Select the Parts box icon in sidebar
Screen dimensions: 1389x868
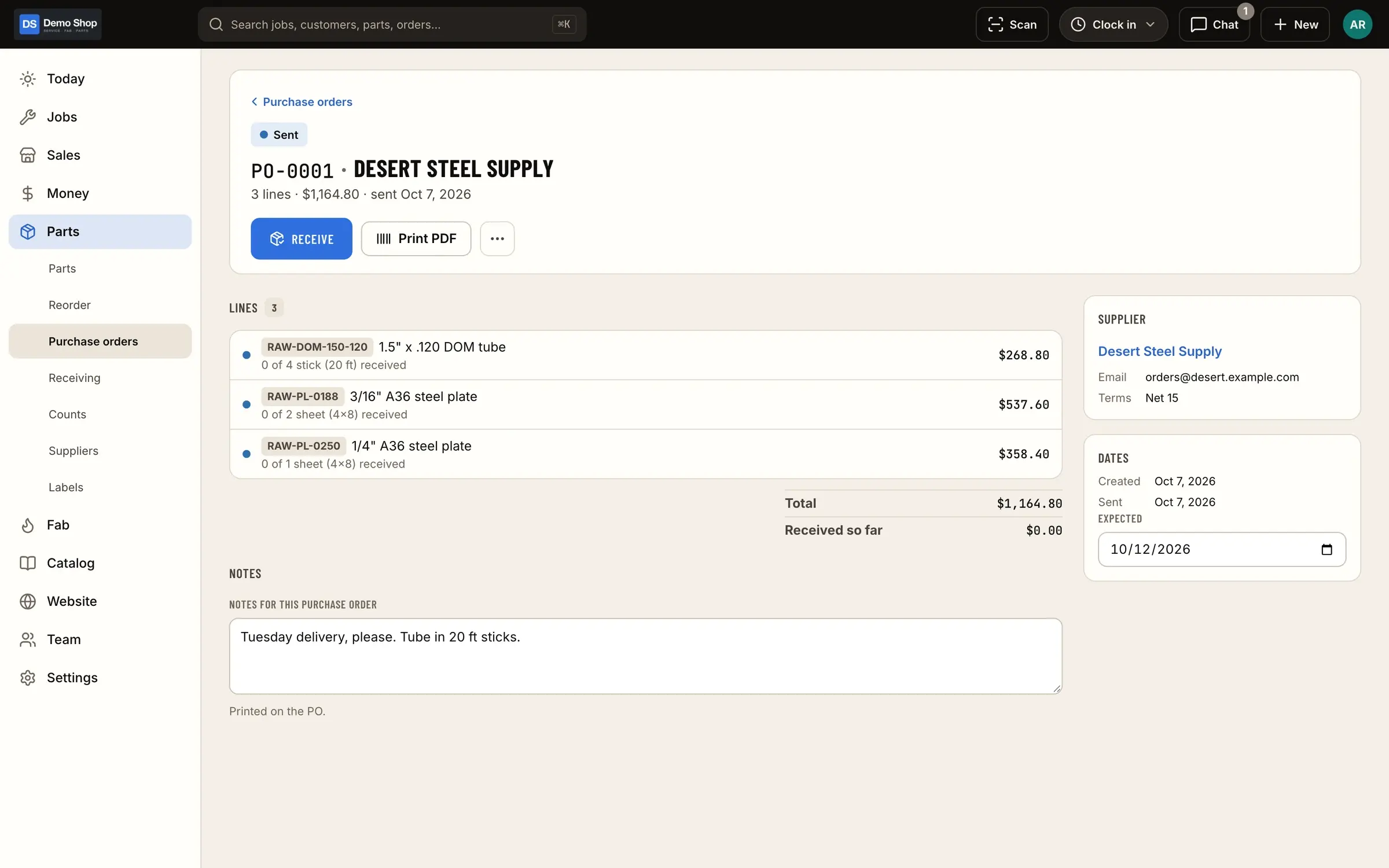pyautogui.click(x=28, y=231)
